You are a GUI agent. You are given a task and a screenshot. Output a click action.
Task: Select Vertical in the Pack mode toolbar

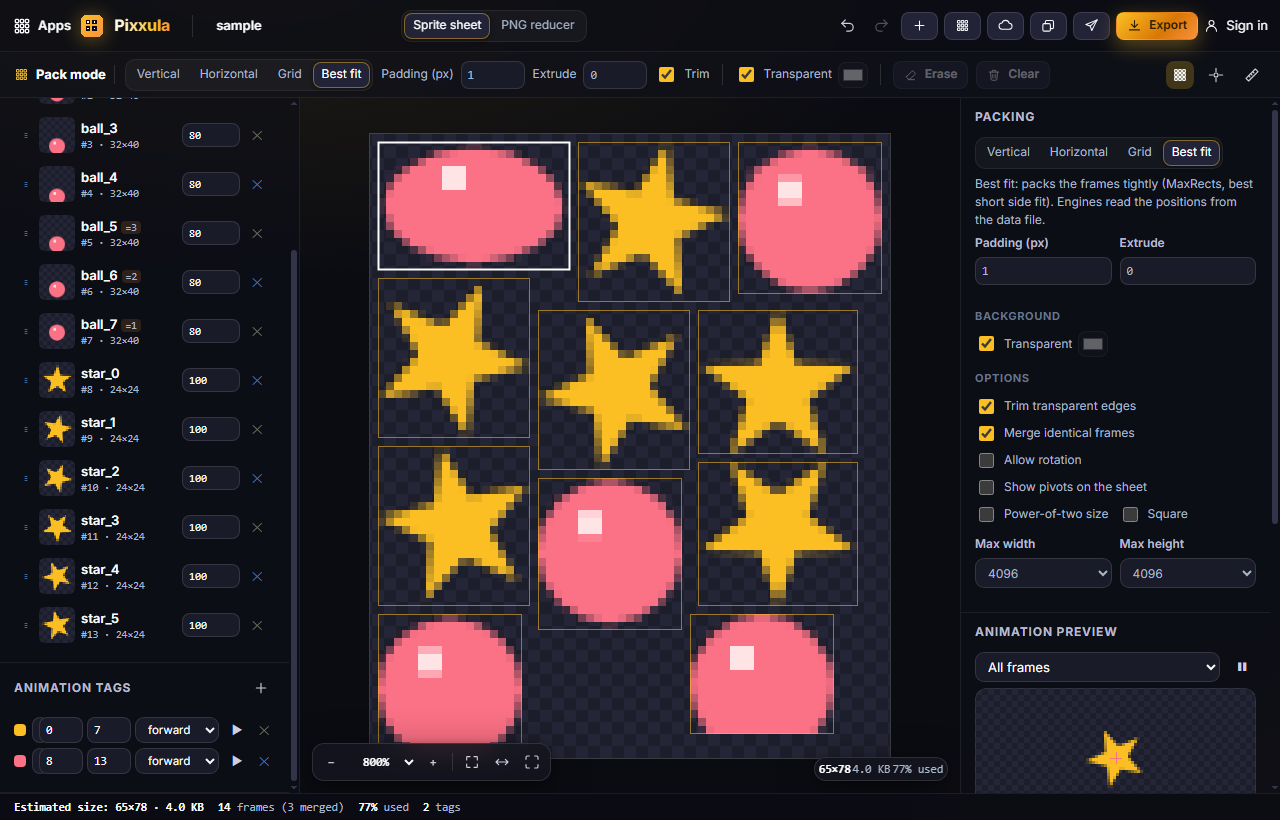pyautogui.click(x=158, y=74)
